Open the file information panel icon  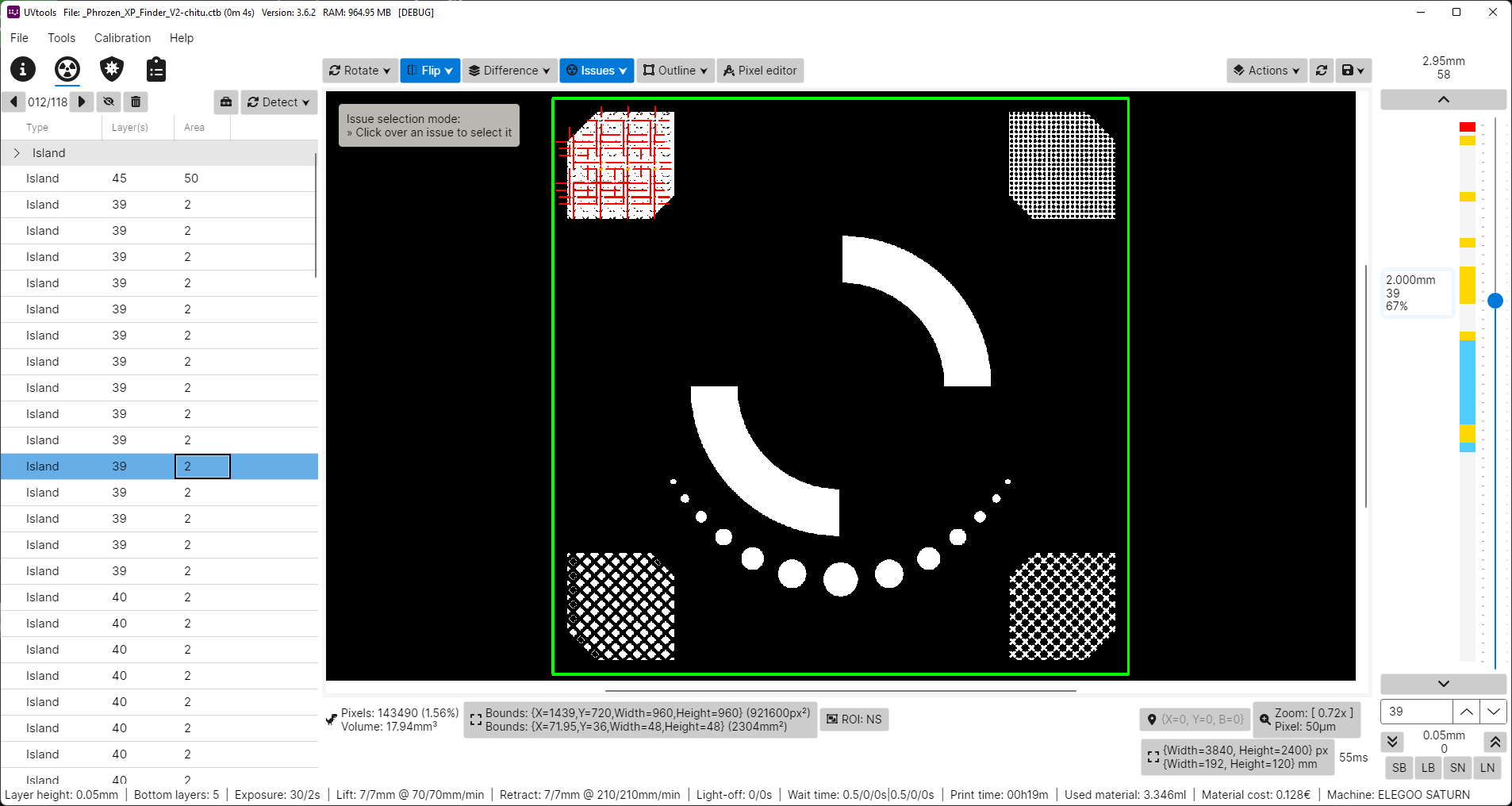coord(22,69)
